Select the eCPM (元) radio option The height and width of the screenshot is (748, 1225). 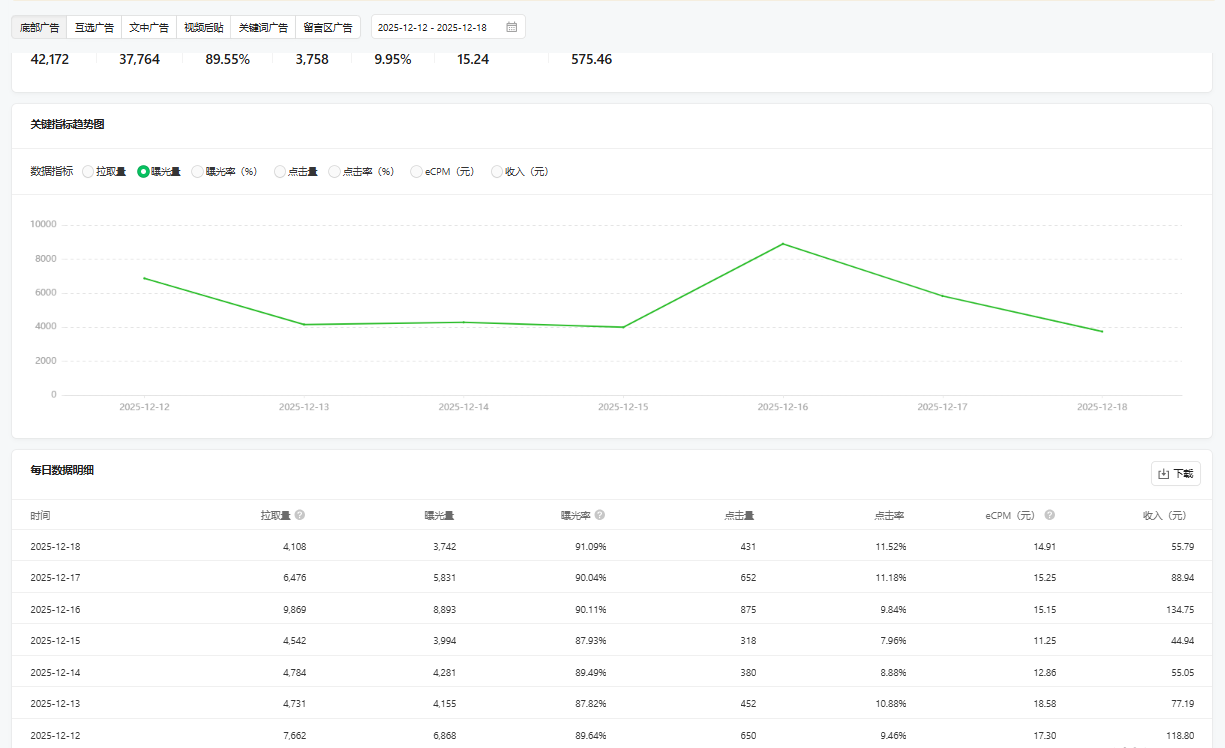417,172
